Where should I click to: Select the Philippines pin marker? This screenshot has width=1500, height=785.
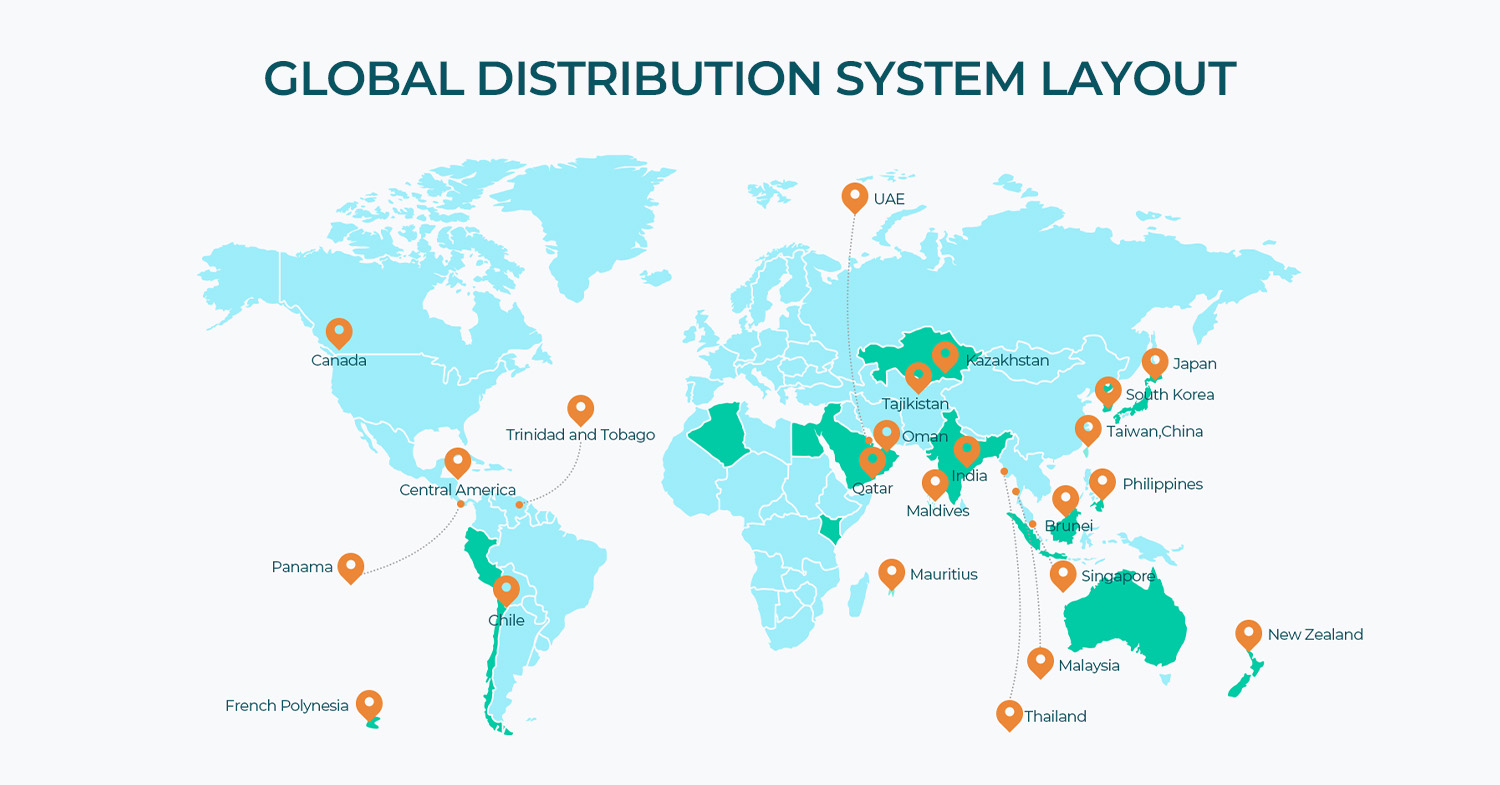[x=1102, y=482]
